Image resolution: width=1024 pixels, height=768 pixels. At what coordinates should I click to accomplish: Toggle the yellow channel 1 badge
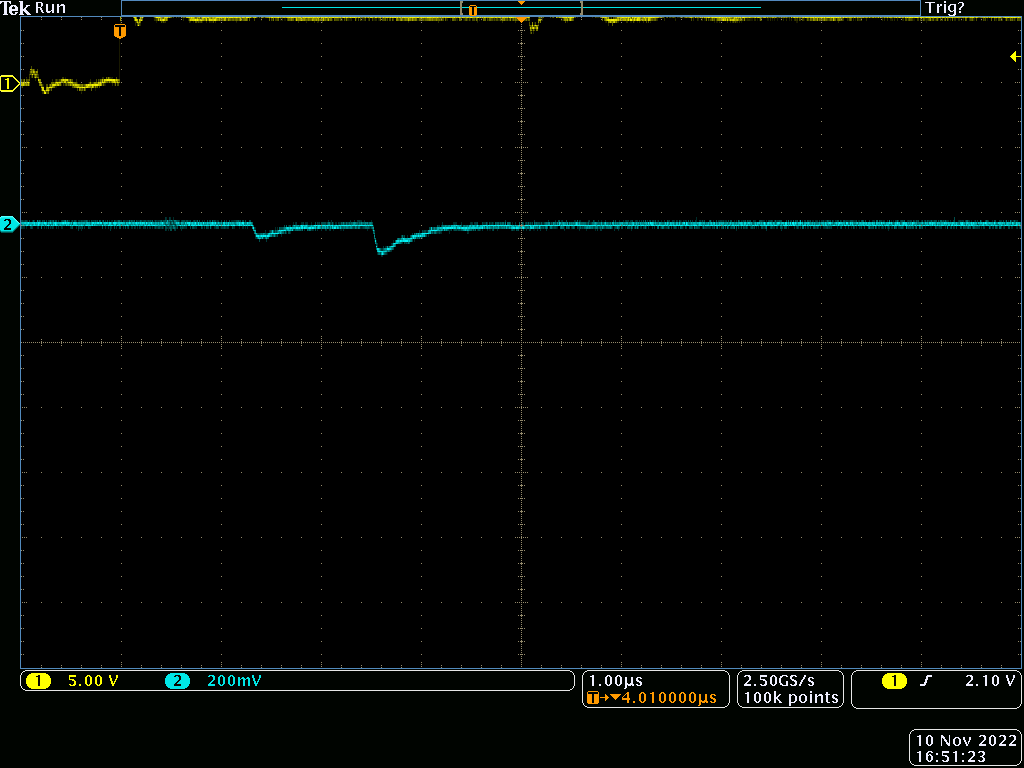point(38,681)
